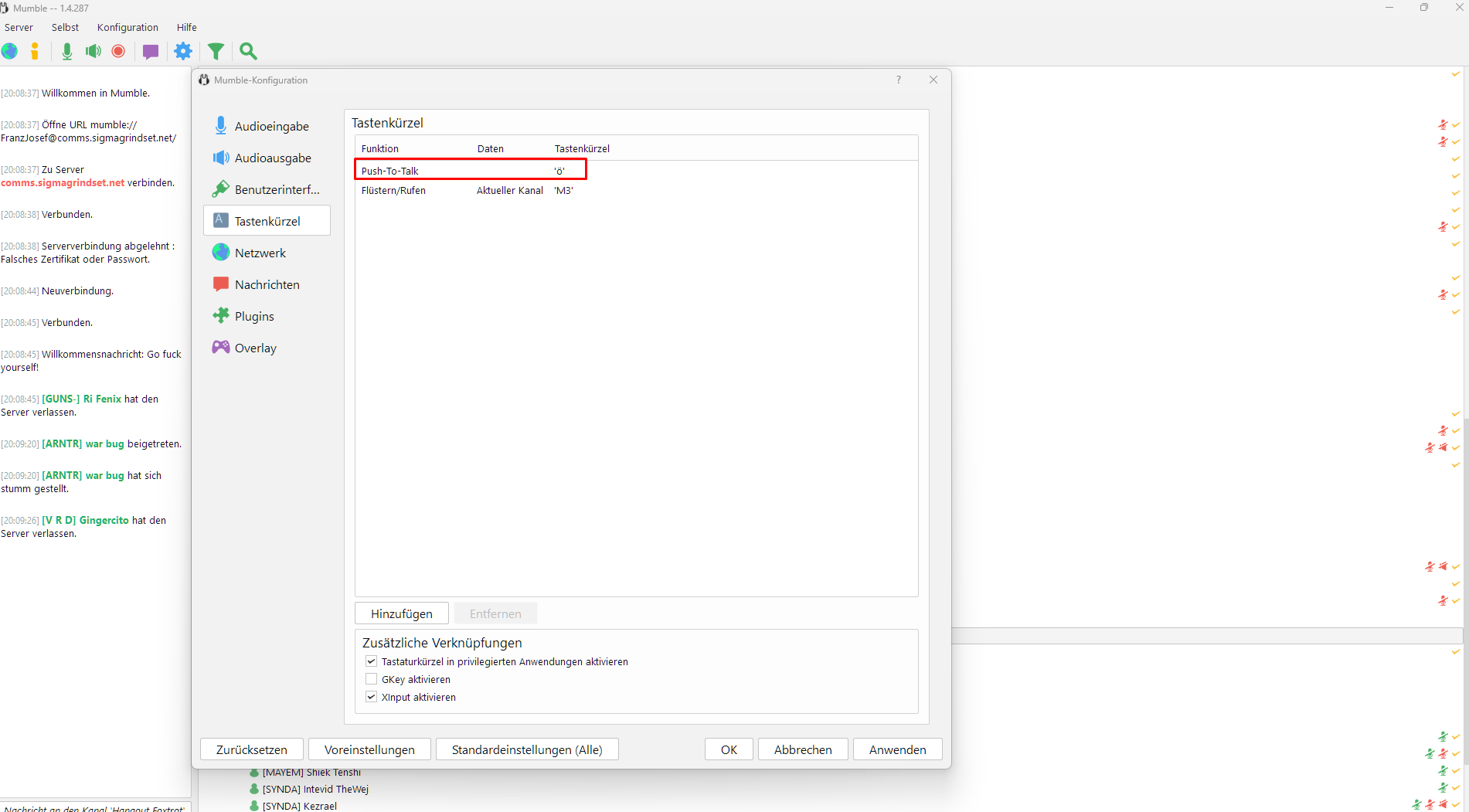Click the Benutzerinterface brush icon
This screenshot has height=812, width=1469.
[x=221, y=189]
